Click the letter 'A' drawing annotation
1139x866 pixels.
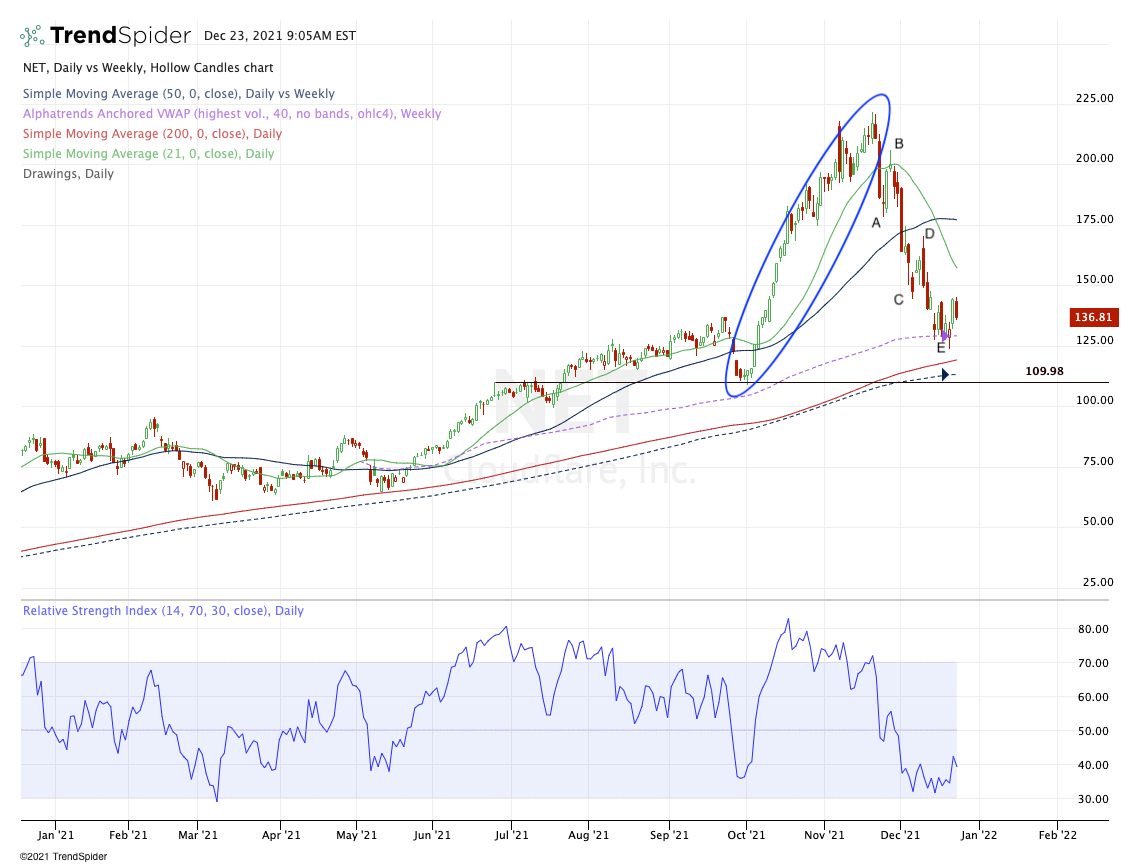(876, 223)
